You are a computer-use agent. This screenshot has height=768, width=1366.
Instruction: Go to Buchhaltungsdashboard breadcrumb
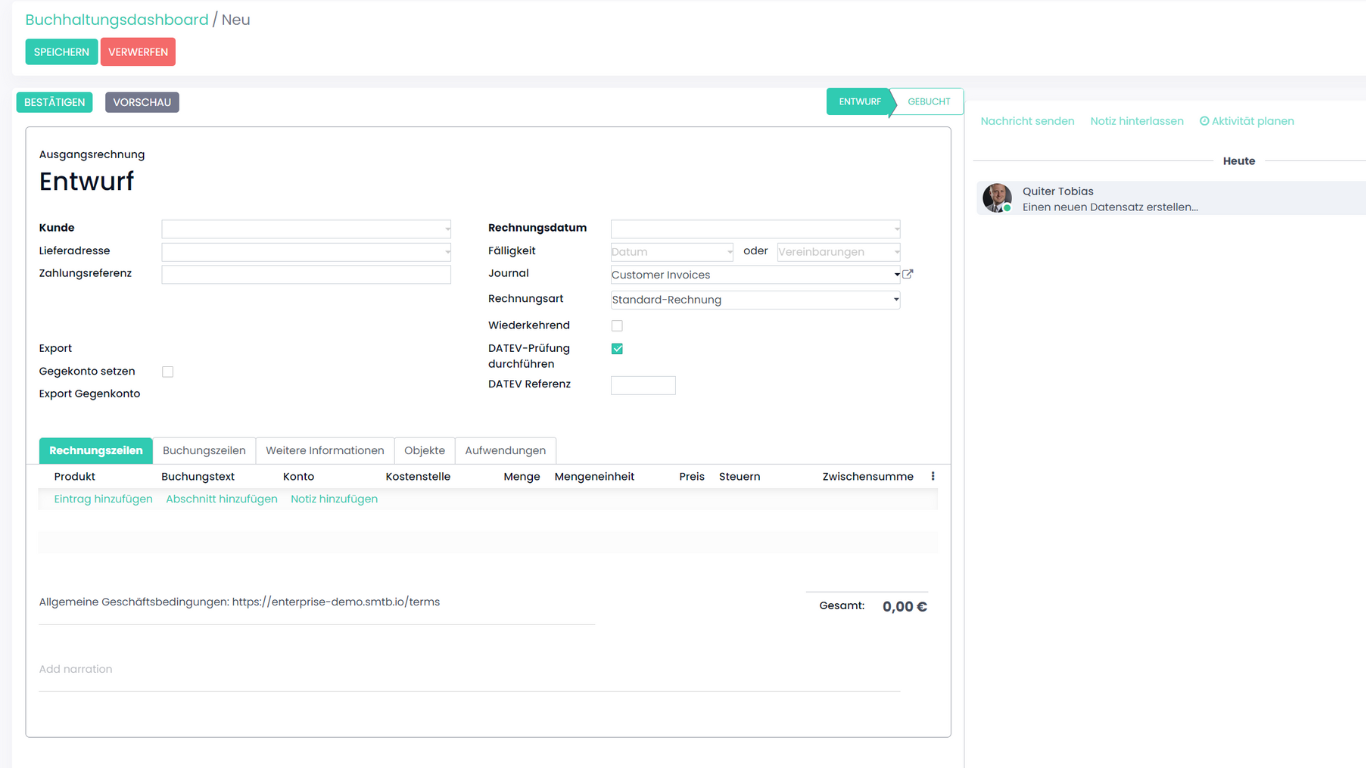coord(117,20)
